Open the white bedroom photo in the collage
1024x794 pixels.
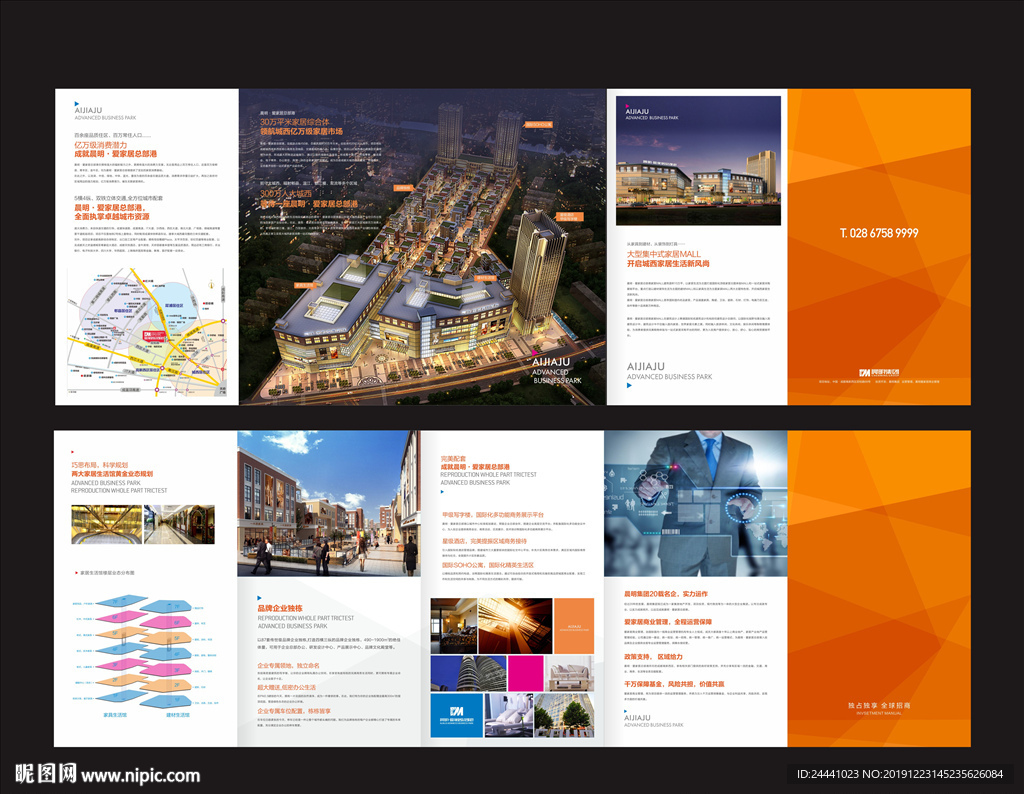click(509, 716)
